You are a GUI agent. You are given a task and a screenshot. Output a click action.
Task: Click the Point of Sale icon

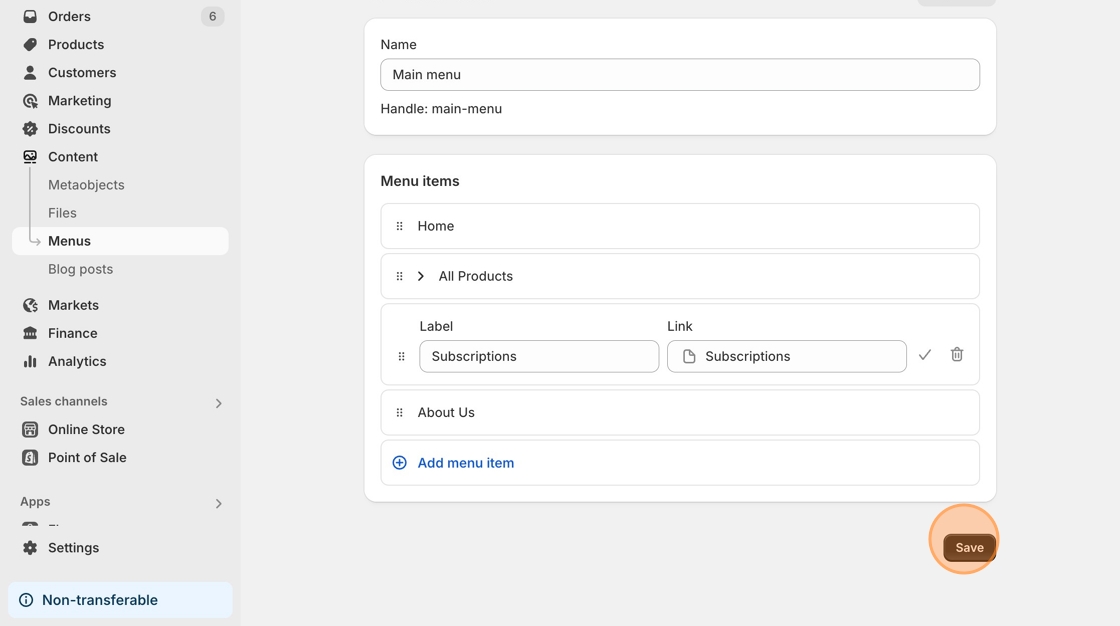pos(30,457)
